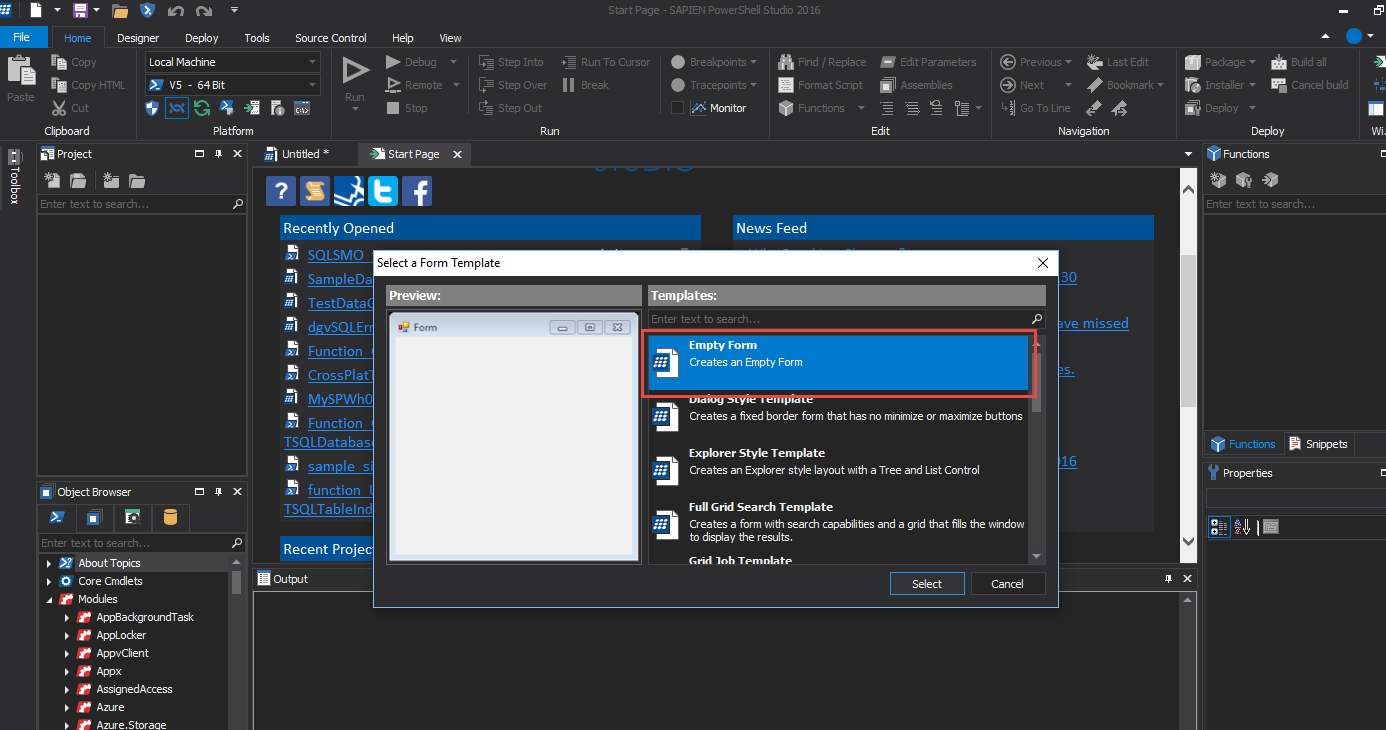Click the Form preview thumbnail
The height and width of the screenshot is (730, 1386).
click(513, 435)
